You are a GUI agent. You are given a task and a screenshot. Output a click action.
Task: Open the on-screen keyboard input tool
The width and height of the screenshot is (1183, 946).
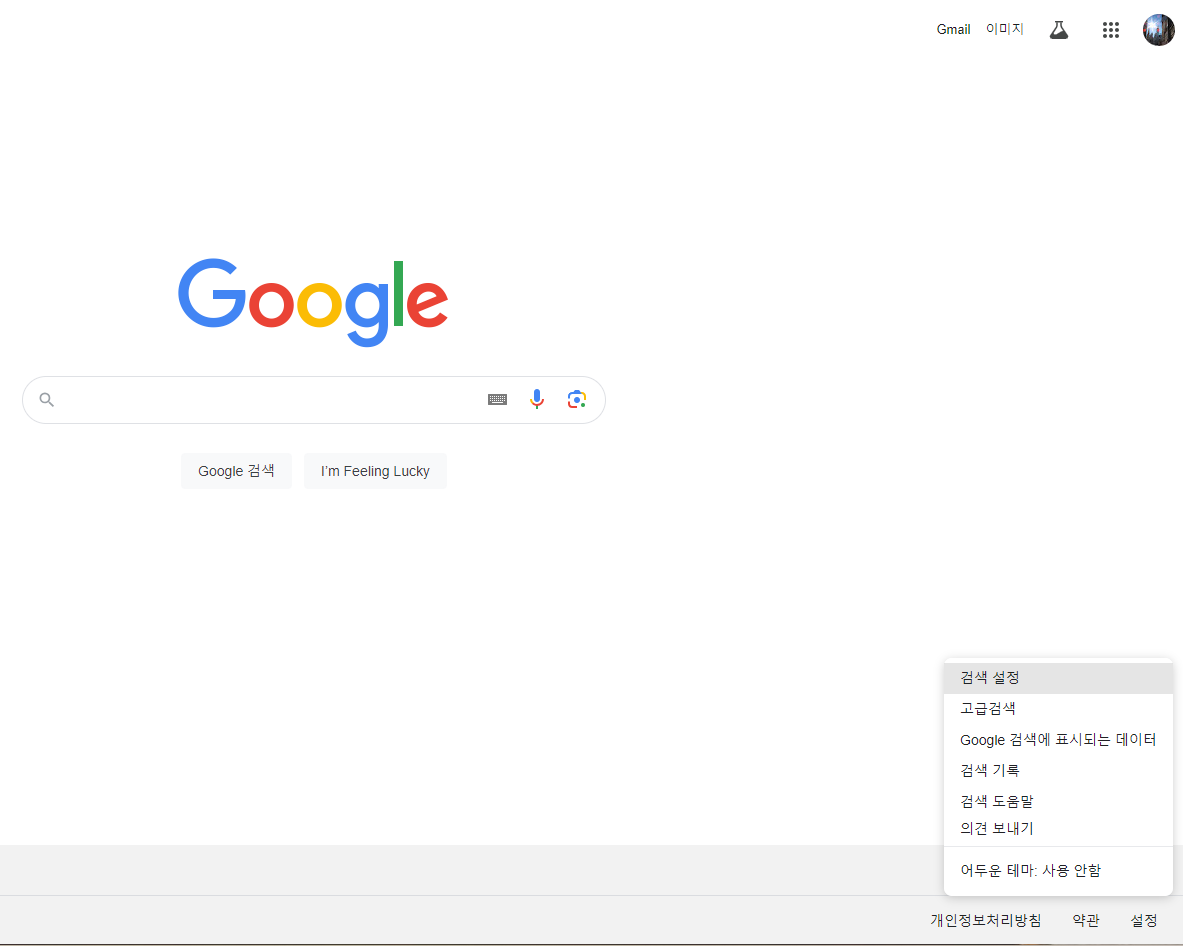(497, 400)
